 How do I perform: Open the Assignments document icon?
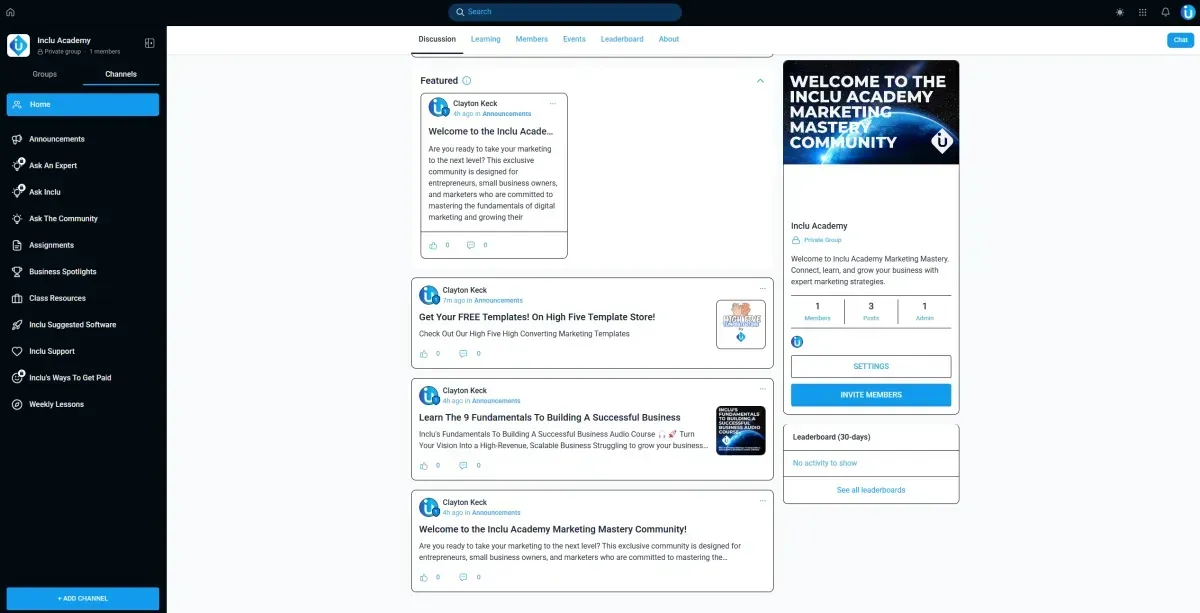17,245
